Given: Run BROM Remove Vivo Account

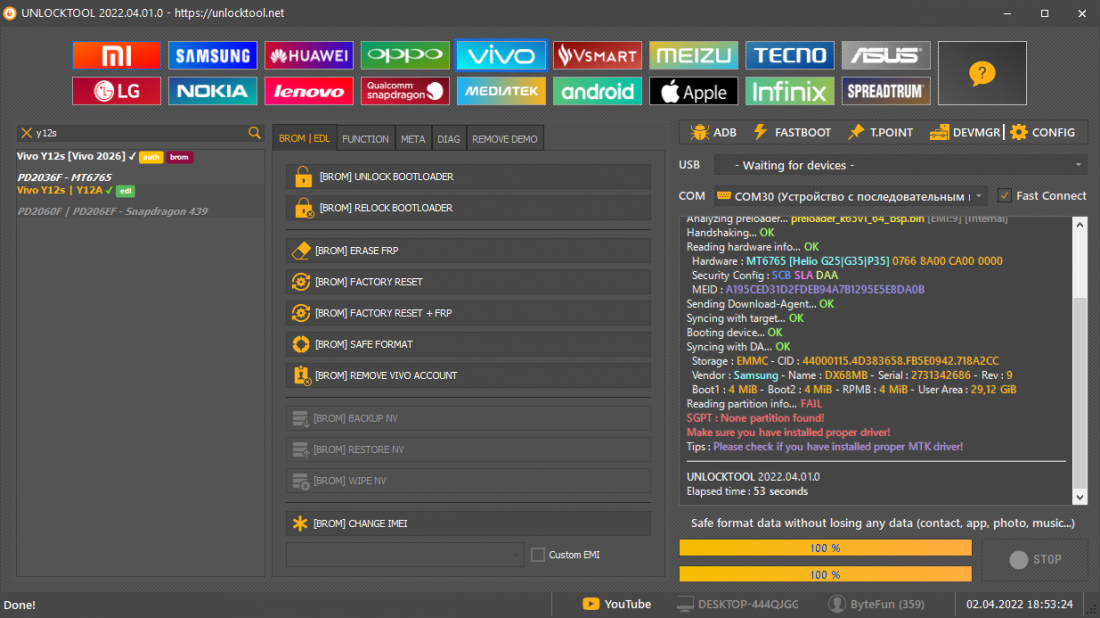Looking at the screenshot, I should click(468, 375).
